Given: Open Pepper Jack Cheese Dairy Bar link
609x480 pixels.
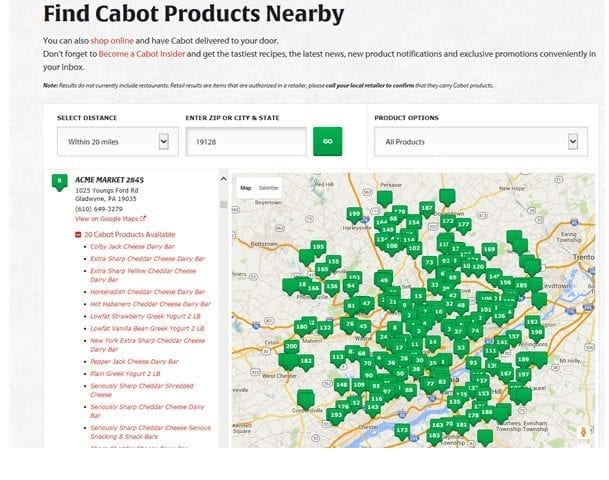Looking at the screenshot, I should coord(134,362).
